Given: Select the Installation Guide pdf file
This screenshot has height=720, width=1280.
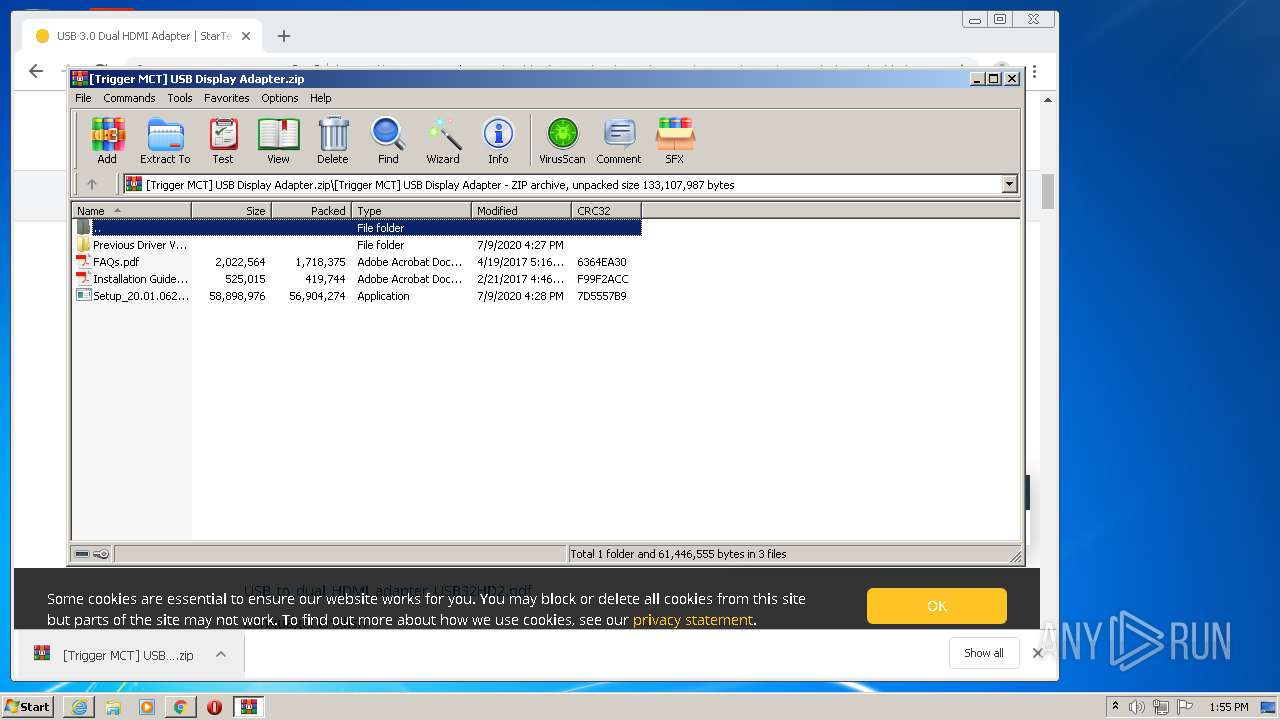Looking at the screenshot, I should coord(357,279).
